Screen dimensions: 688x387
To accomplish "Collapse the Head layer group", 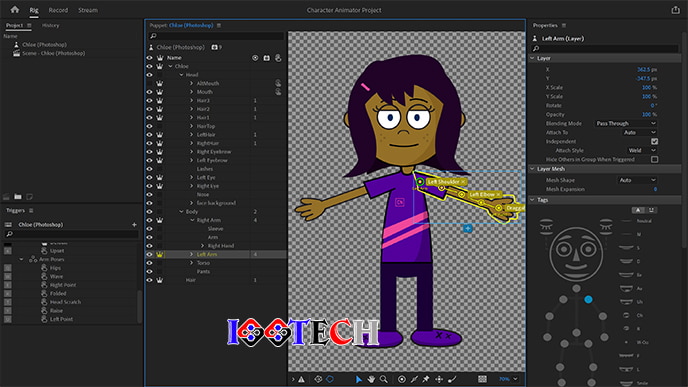I will [x=181, y=75].
